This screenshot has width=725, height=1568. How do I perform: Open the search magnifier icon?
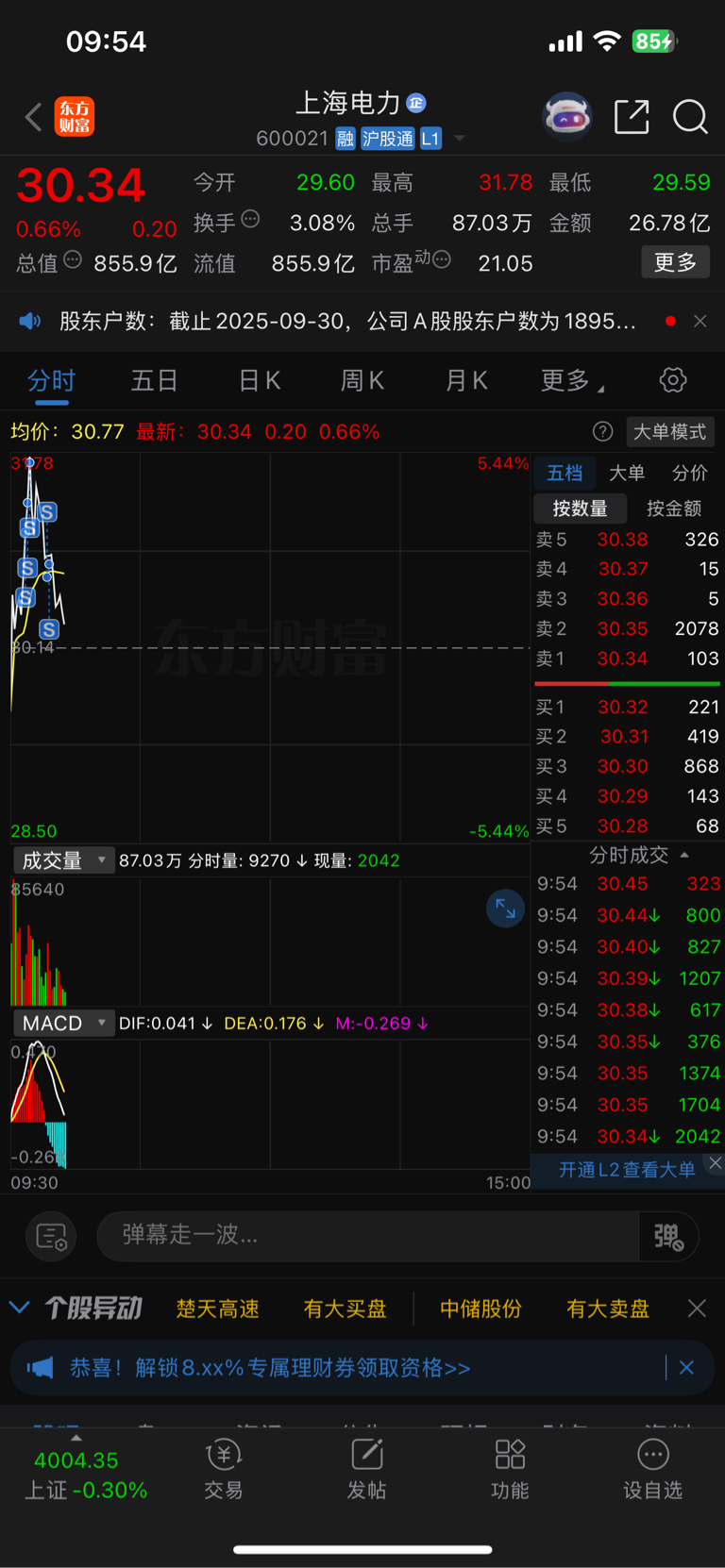[690, 117]
